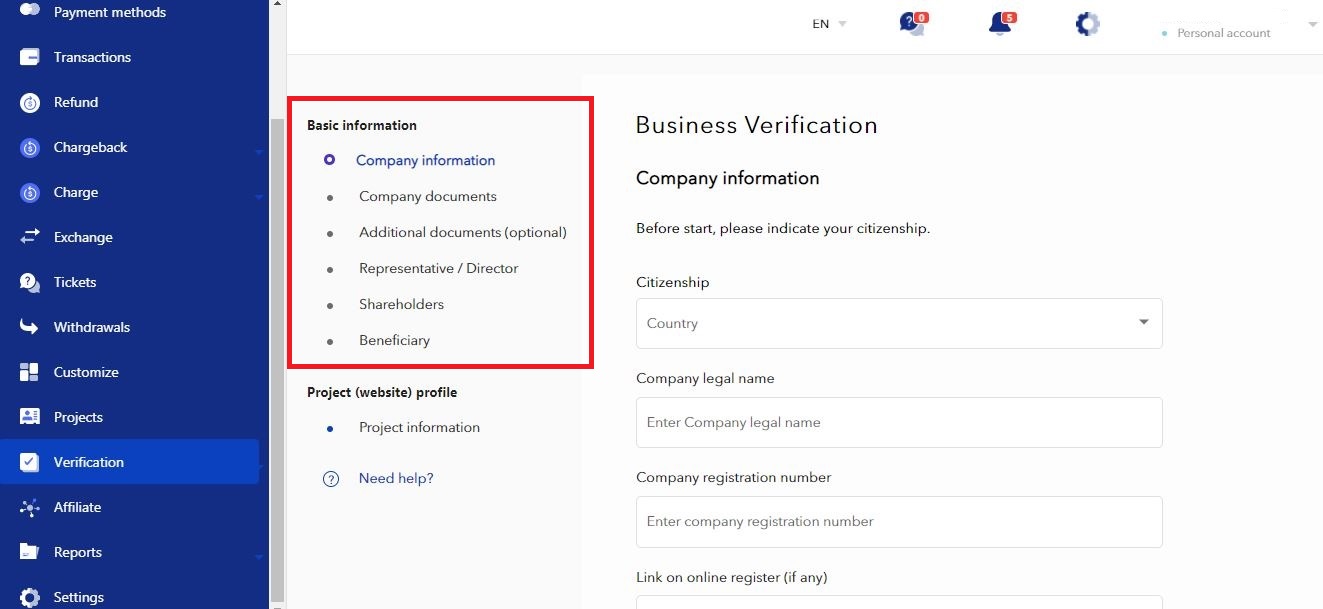Image resolution: width=1323 pixels, height=609 pixels.
Task: Click the Tickets chat icon
Action: point(30,282)
